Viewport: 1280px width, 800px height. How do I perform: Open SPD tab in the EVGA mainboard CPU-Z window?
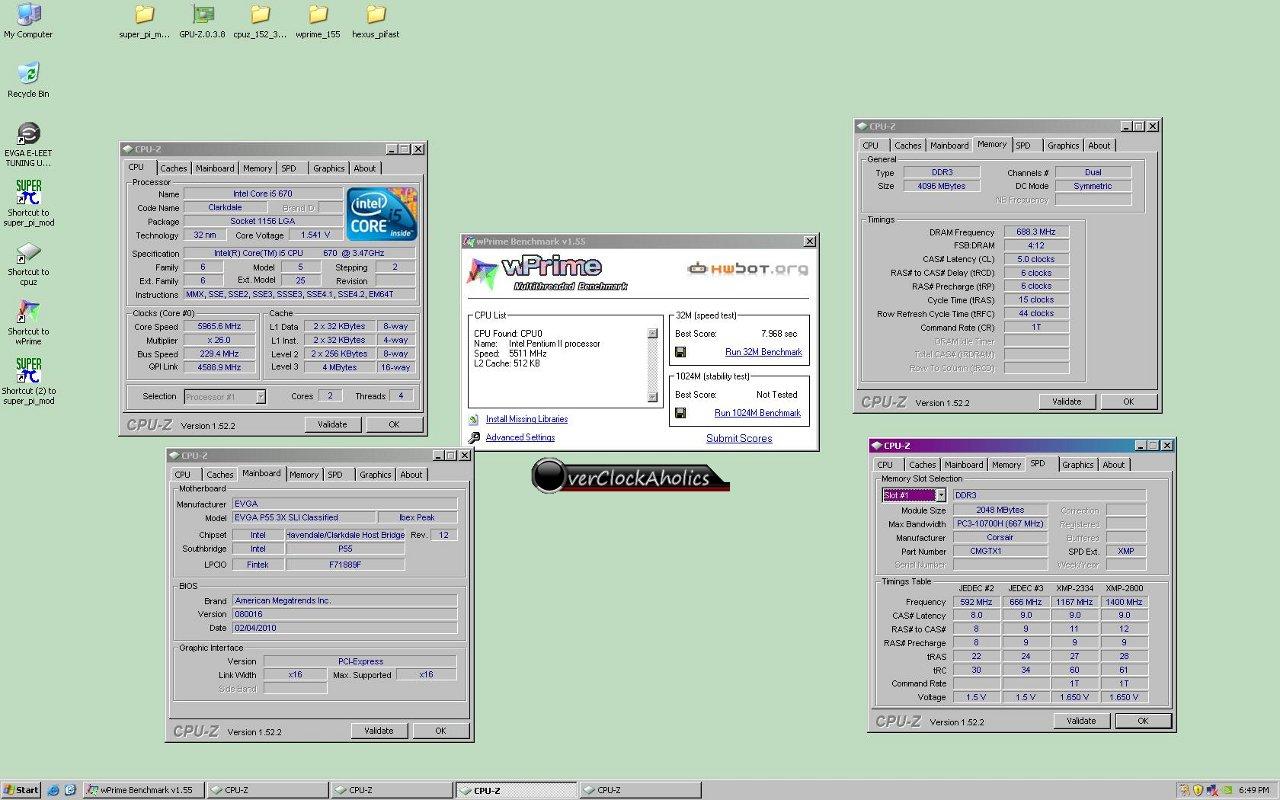tap(335, 475)
